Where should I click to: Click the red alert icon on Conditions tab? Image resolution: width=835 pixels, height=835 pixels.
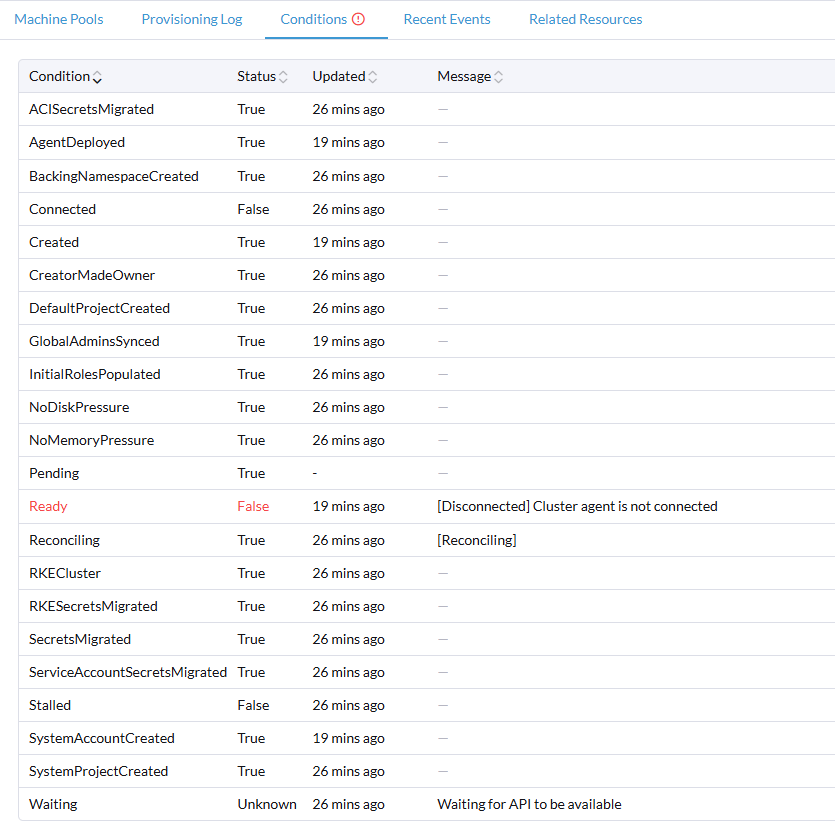coord(359,19)
